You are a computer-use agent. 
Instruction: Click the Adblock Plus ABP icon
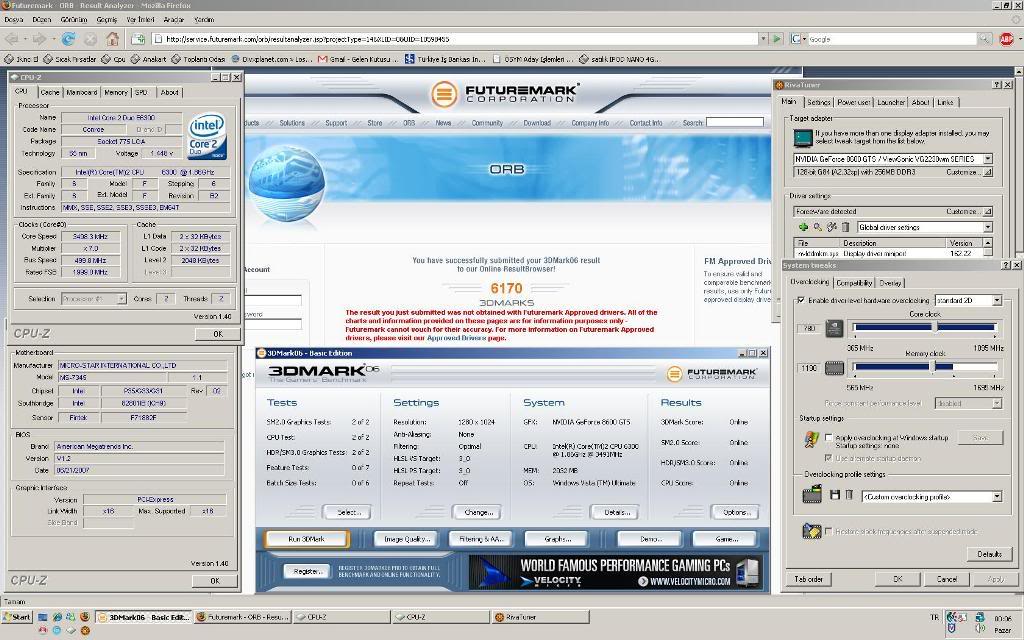coord(1006,39)
